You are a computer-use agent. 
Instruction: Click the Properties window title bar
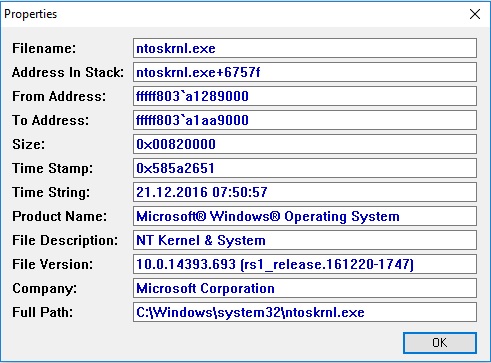click(x=233, y=14)
